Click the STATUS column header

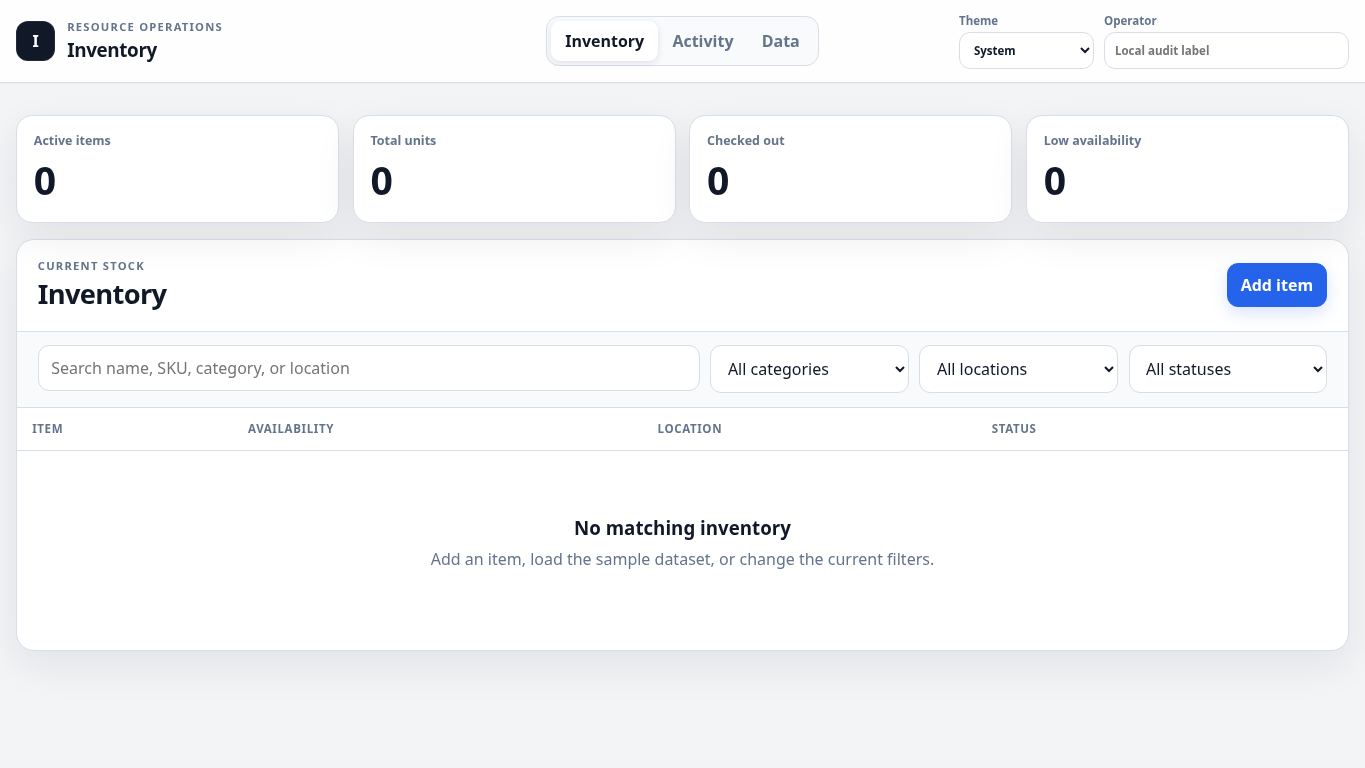point(1014,429)
